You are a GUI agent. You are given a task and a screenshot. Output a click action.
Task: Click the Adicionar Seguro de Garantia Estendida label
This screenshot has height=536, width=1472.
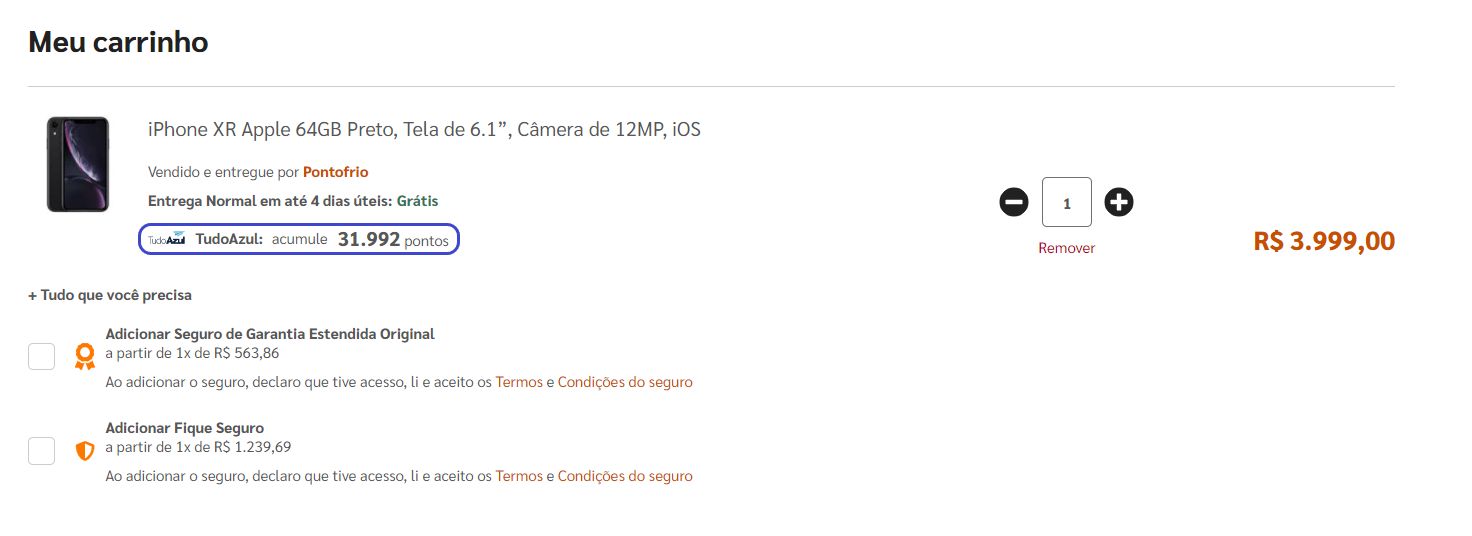(x=270, y=334)
